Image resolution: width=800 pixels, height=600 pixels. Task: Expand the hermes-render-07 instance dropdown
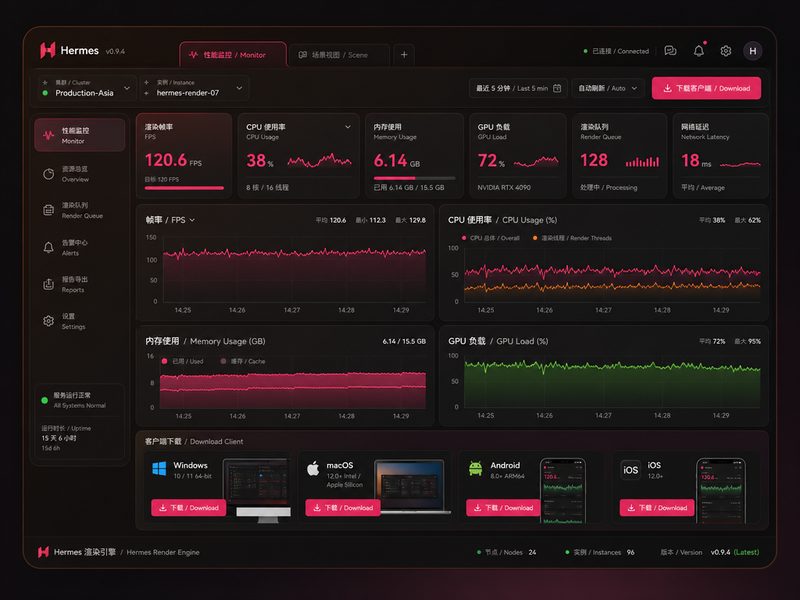click(x=194, y=88)
